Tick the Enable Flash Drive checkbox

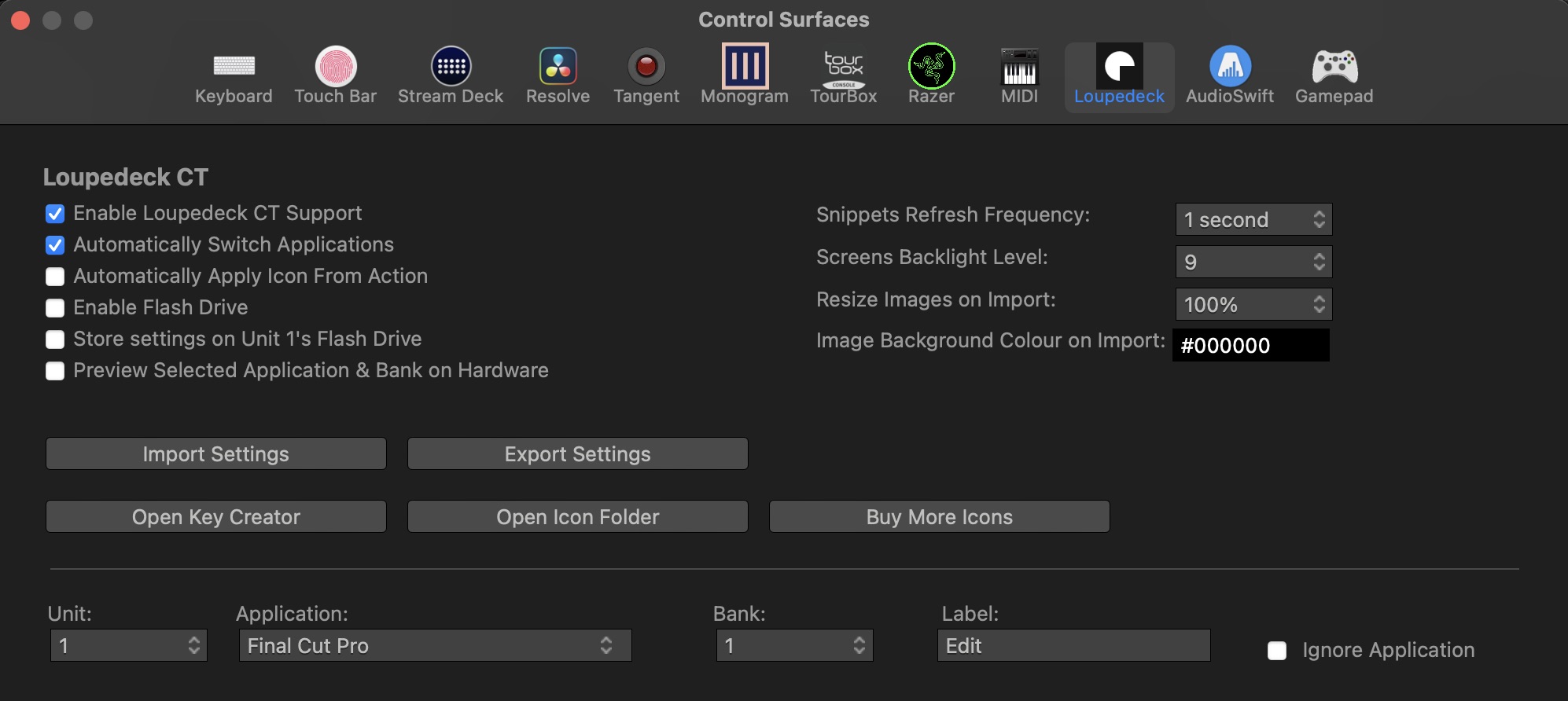(55, 308)
